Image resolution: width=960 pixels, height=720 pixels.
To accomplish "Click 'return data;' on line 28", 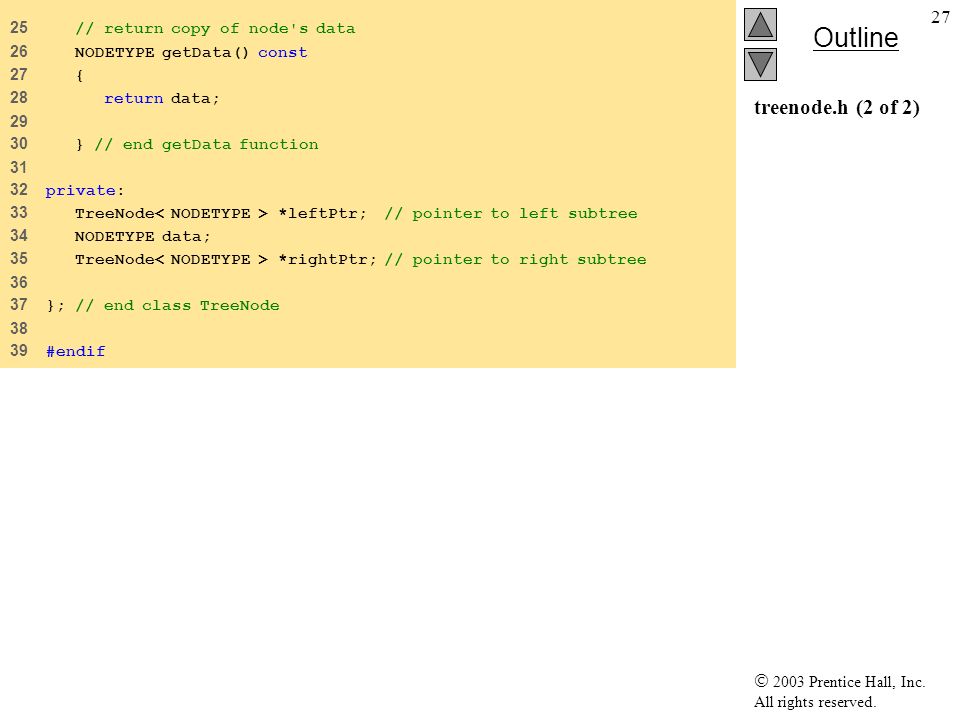I will pyautogui.click(x=162, y=99).
